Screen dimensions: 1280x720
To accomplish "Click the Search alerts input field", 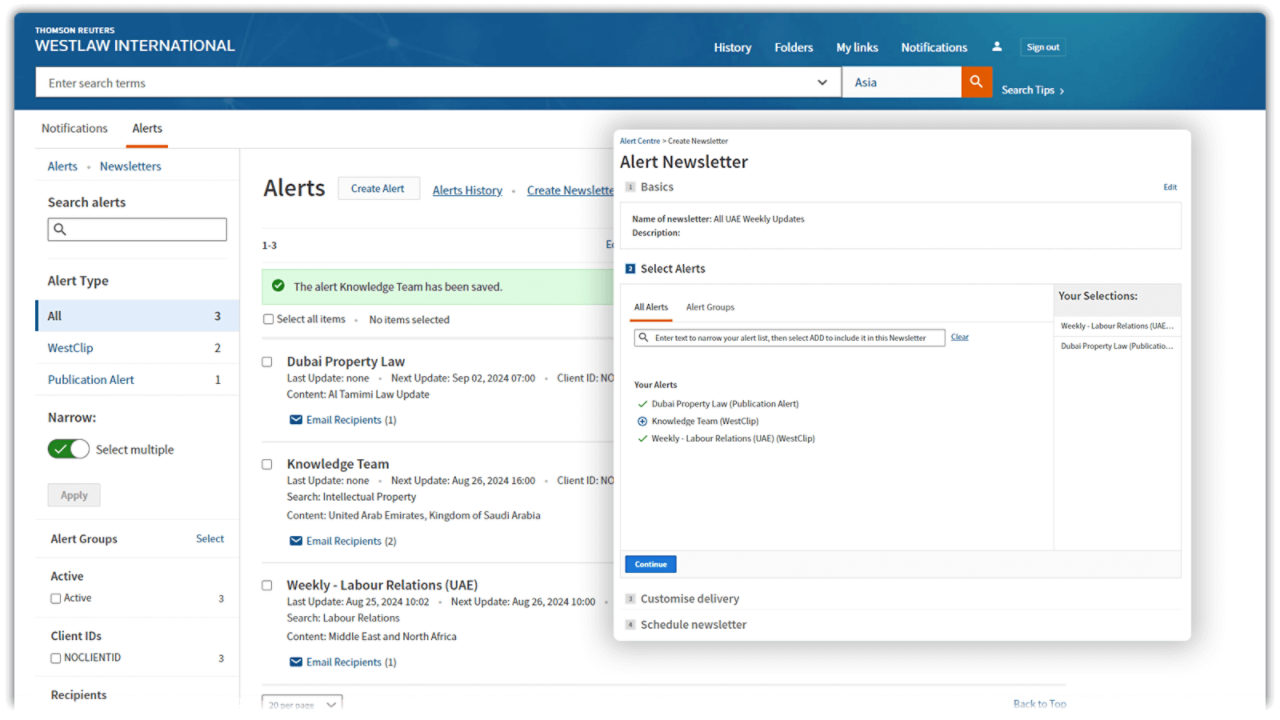I will tap(137, 229).
